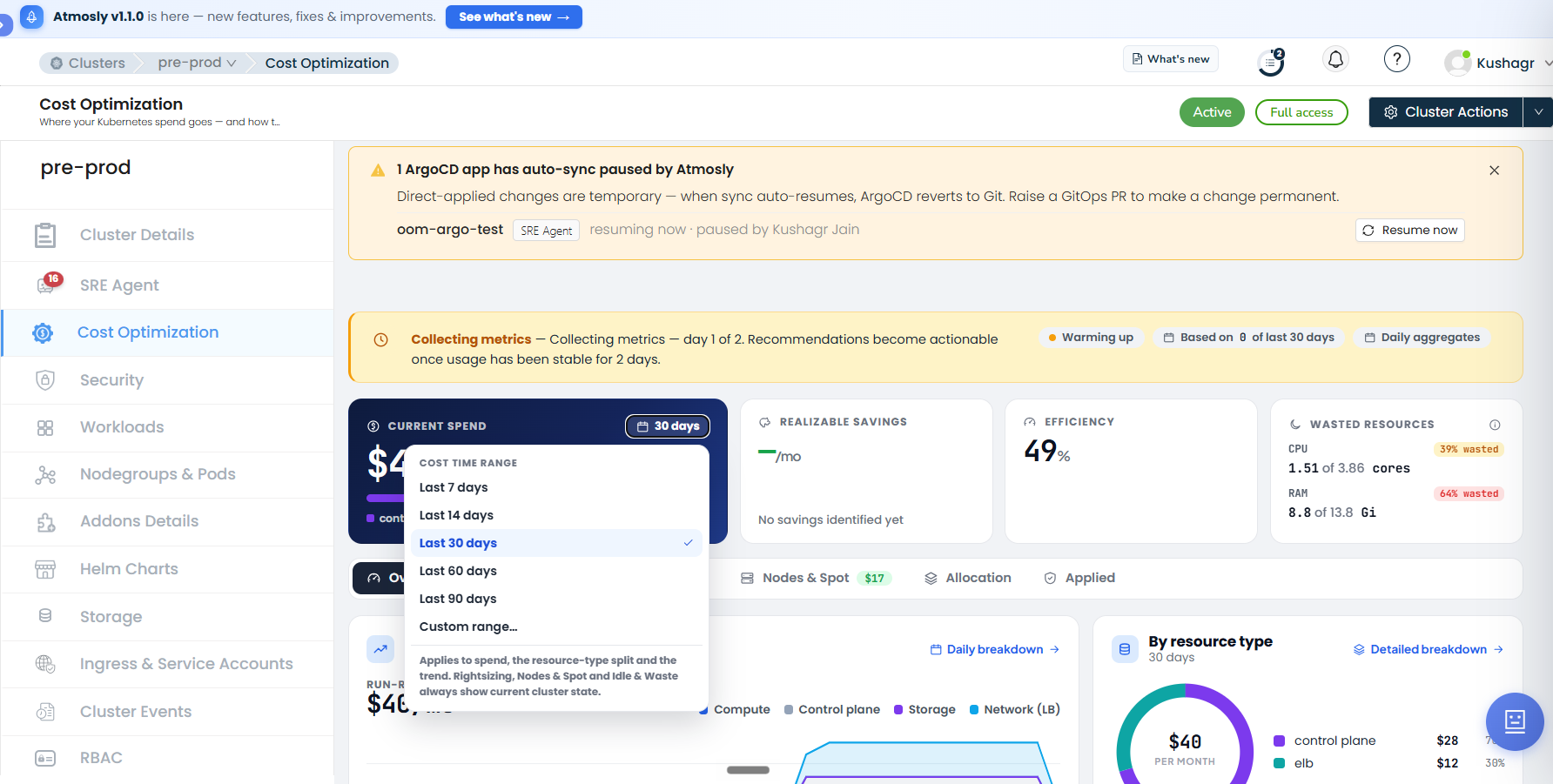Viewport: 1553px width, 784px height.
Task: Select Last 30 days option
Action: tap(556, 543)
